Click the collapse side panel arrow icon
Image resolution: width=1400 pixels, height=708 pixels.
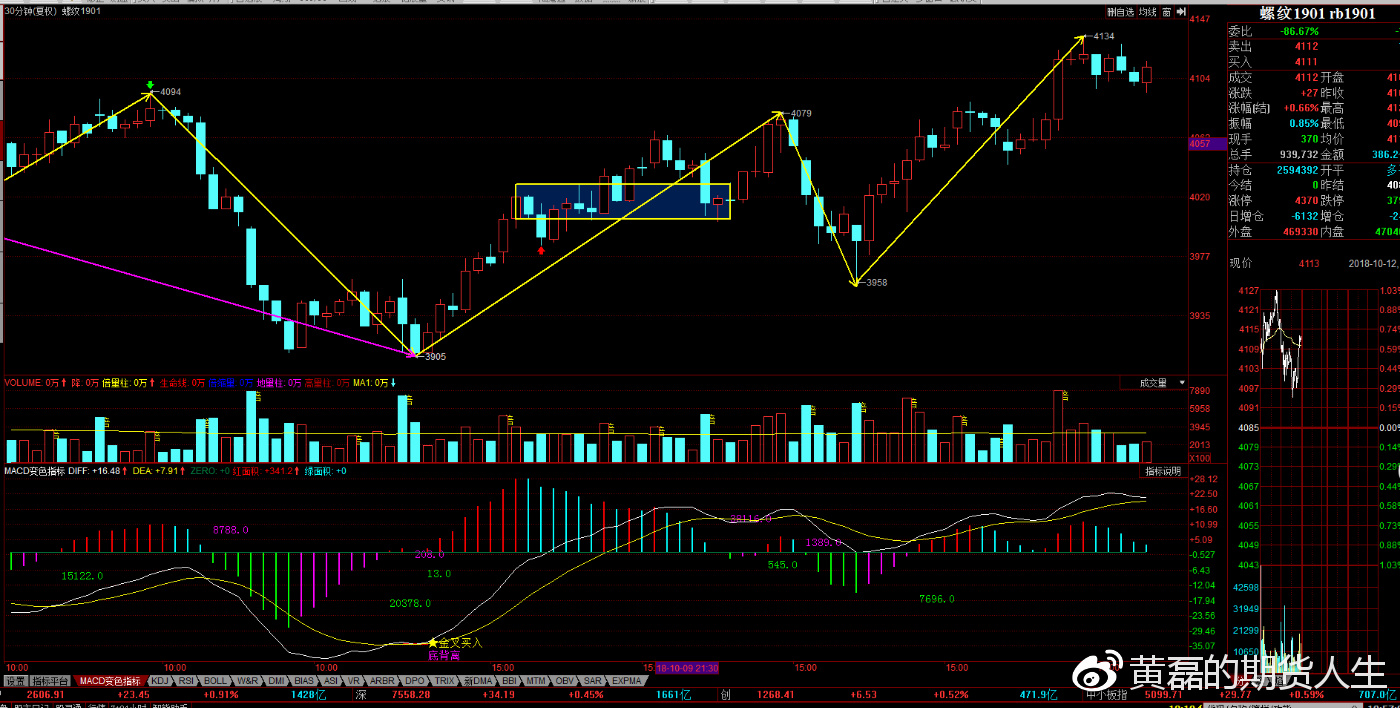tap(1181, 13)
